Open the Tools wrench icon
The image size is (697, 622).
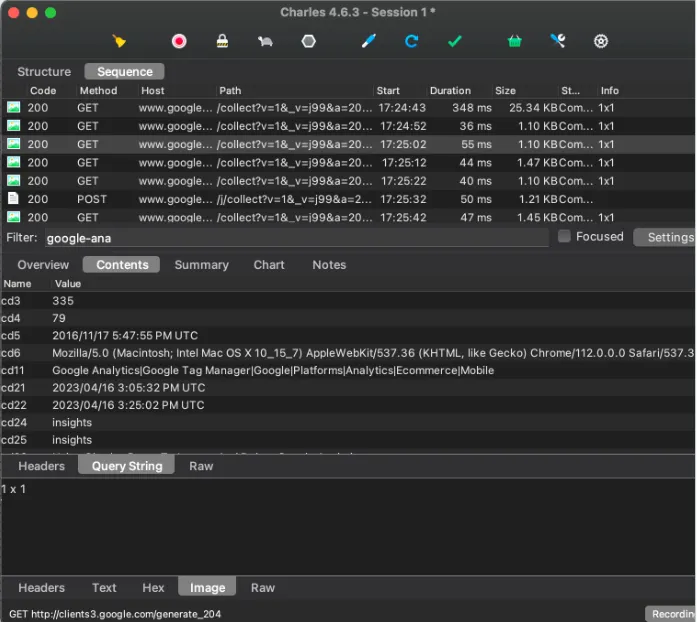point(558,41)
